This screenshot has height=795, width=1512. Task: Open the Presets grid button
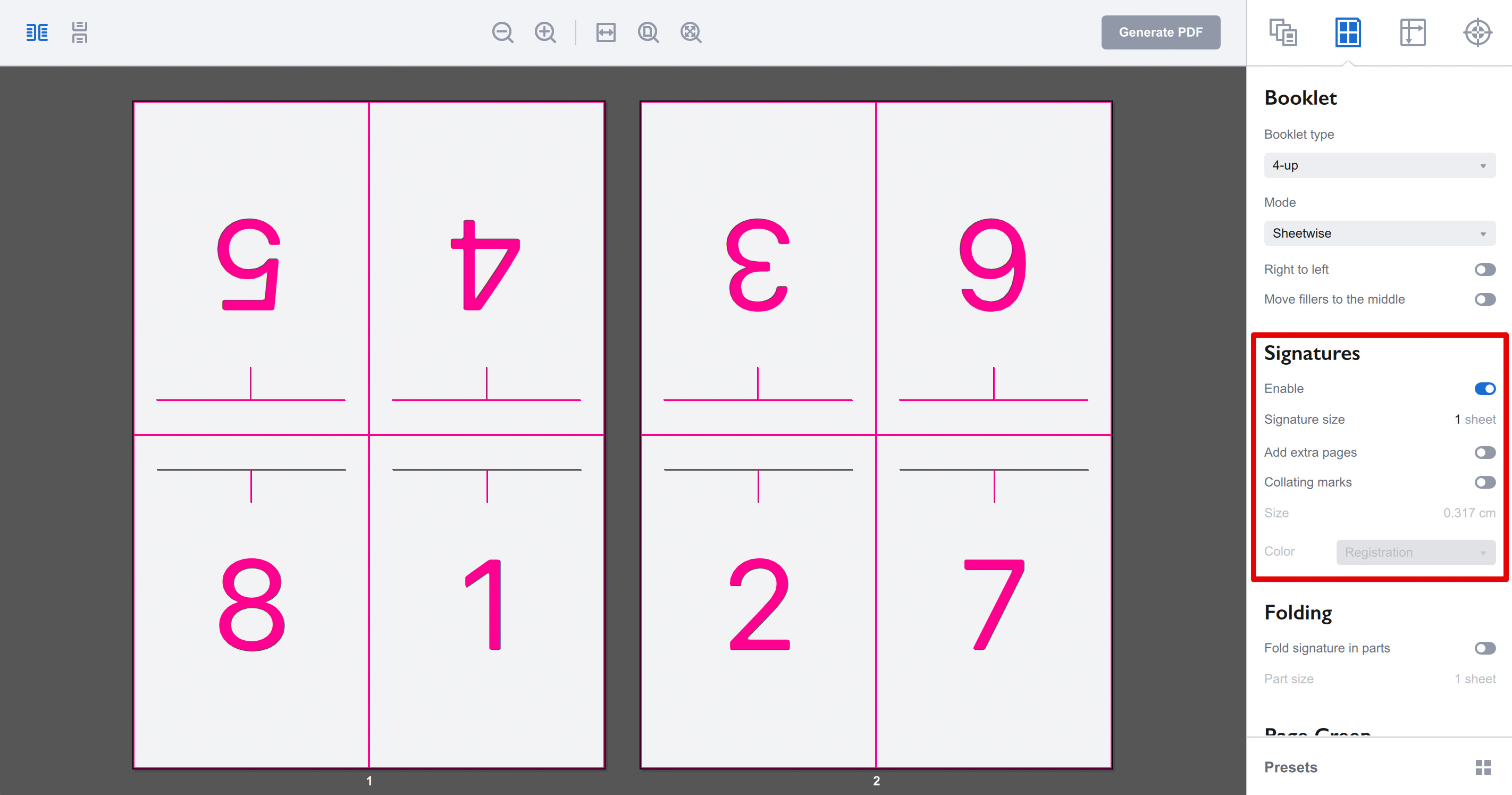pyautogui.click(x=1483, y=767)
